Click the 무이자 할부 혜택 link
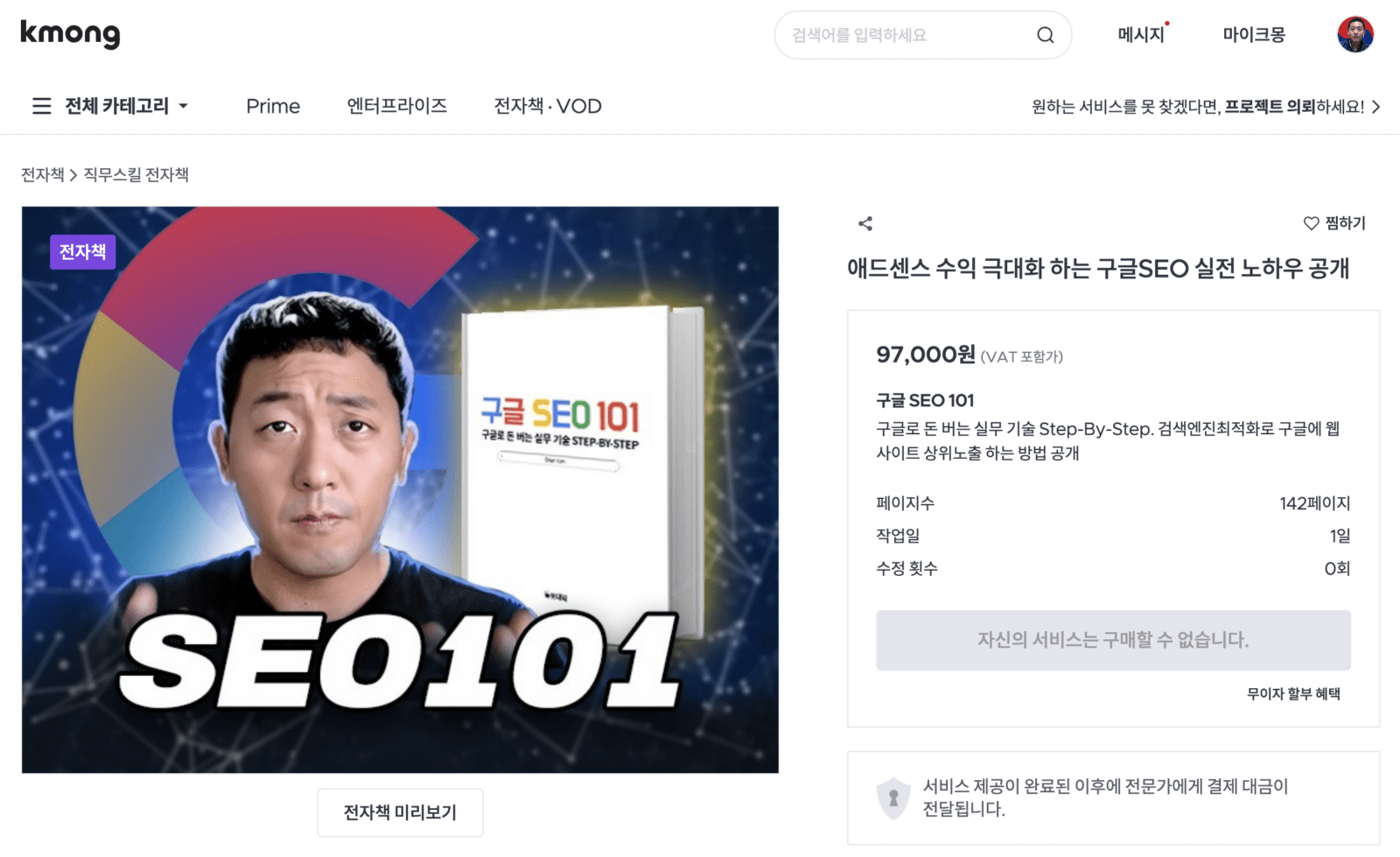Screen dimensions: 1400x857 tap(1293, 693)
